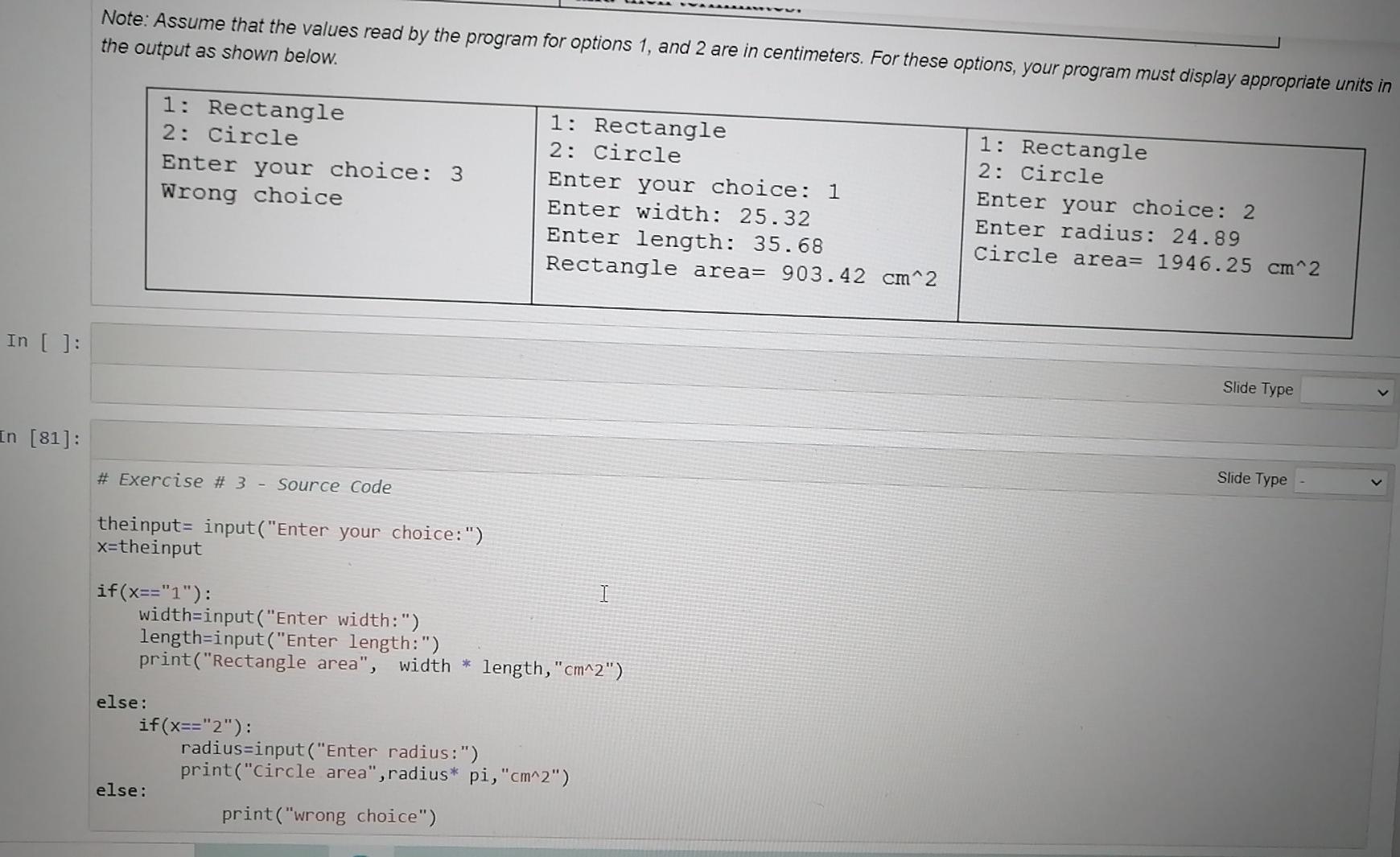Viewport: 1400px width, 857px height.
Task: Click the 'width=input("Enter width:")' line
Action: (x=279, y=618)
